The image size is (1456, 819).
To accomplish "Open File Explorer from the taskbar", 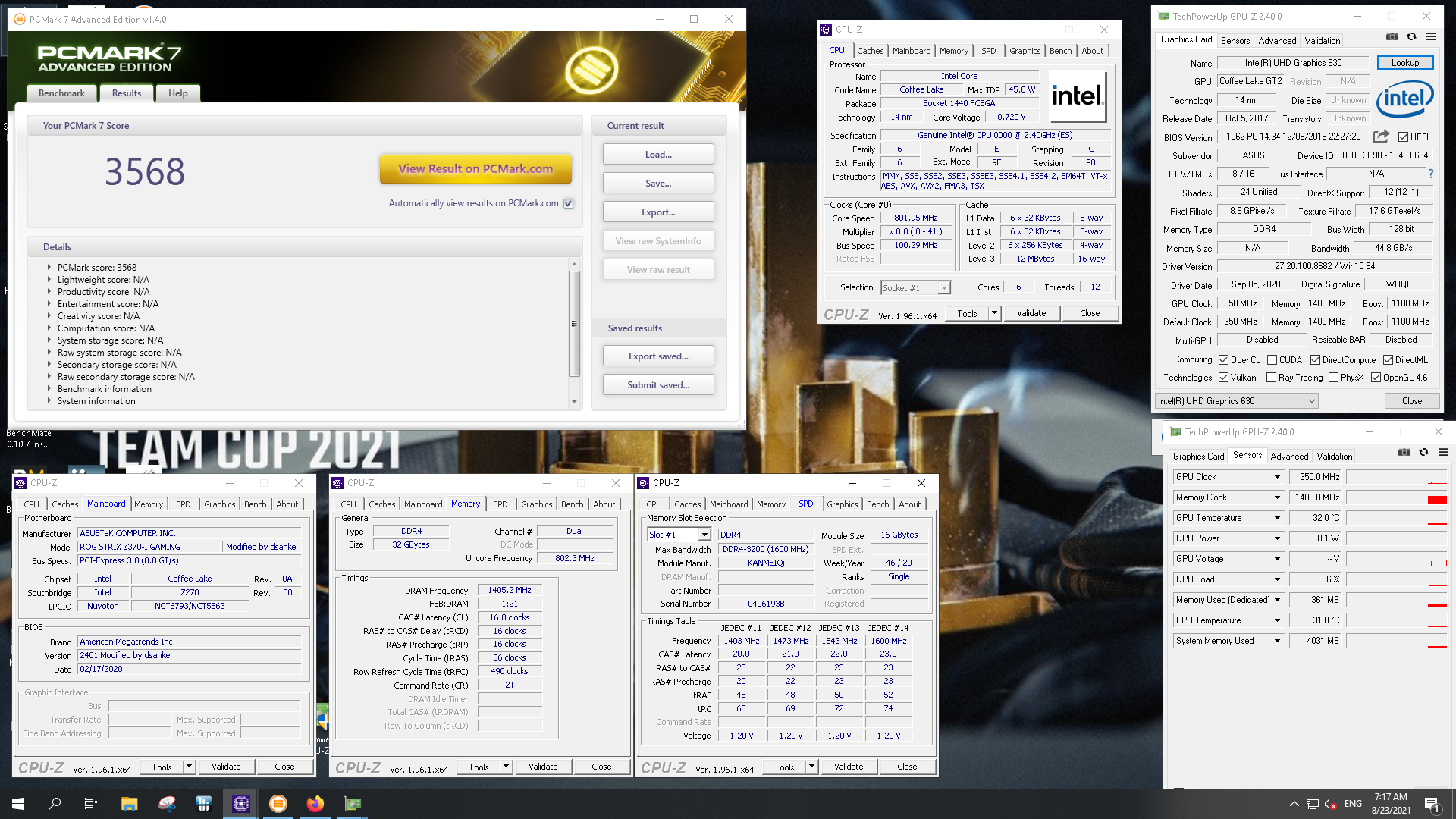I will [129, 804].
